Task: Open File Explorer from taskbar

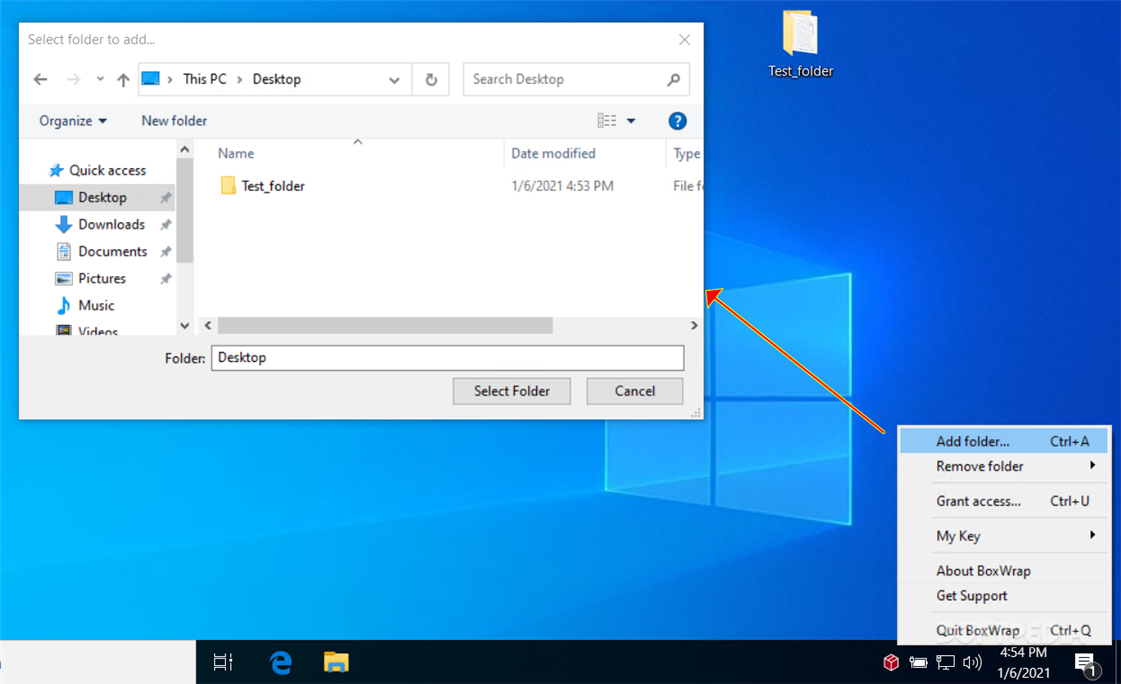Action: (x=336, y=663)
